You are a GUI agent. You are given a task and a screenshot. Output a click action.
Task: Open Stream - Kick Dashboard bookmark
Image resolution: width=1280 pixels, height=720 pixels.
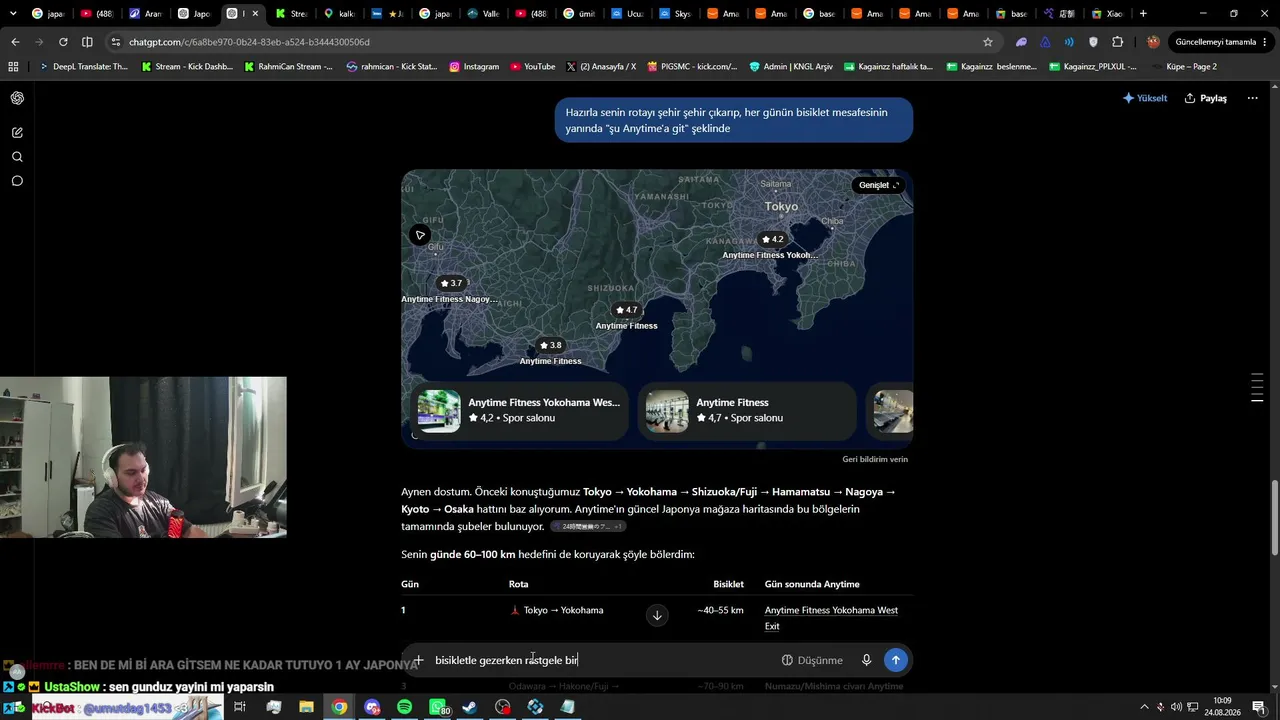[187, 67]
